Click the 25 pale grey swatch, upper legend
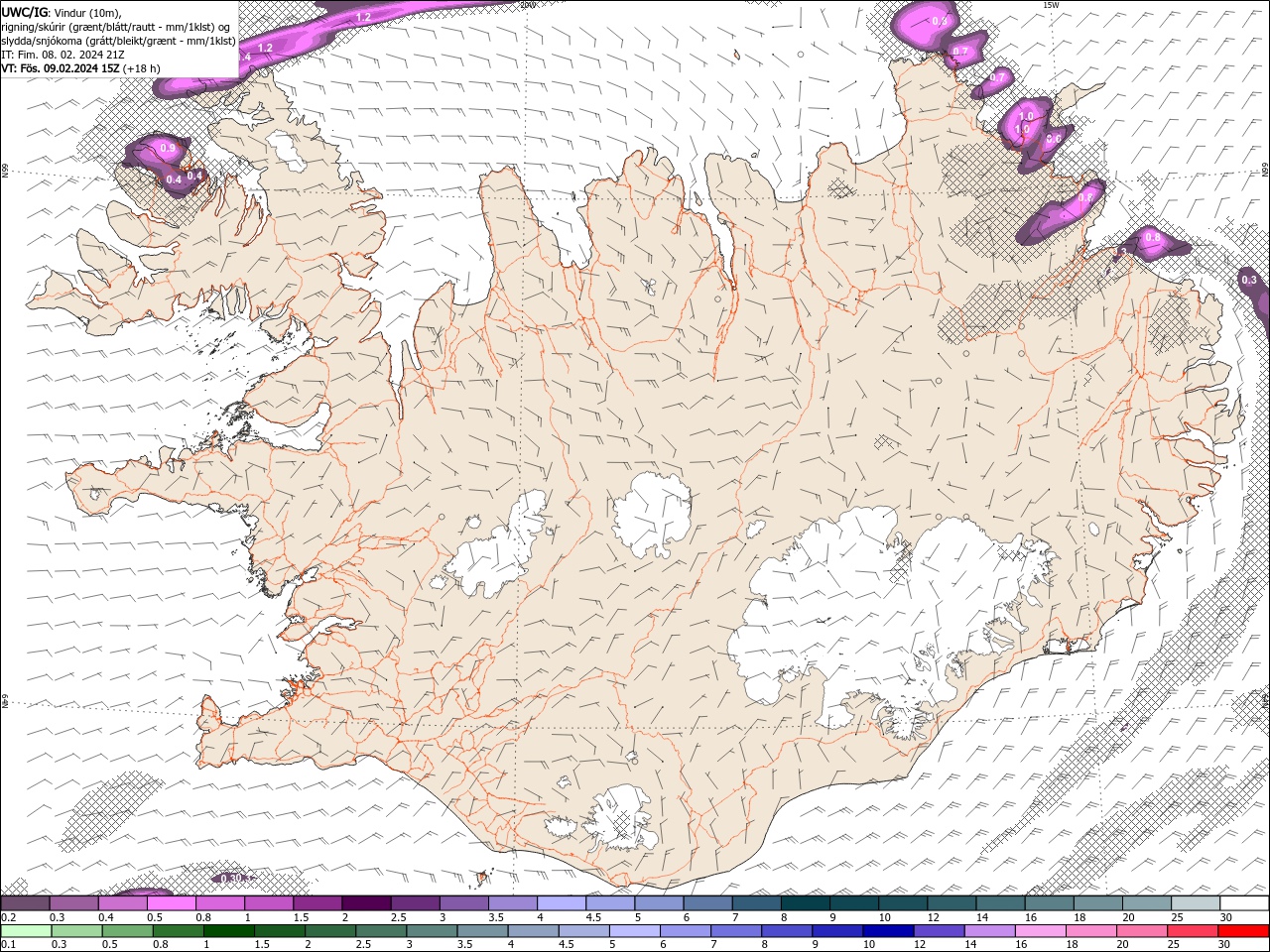1270x952 pixels. (1196, 903)
